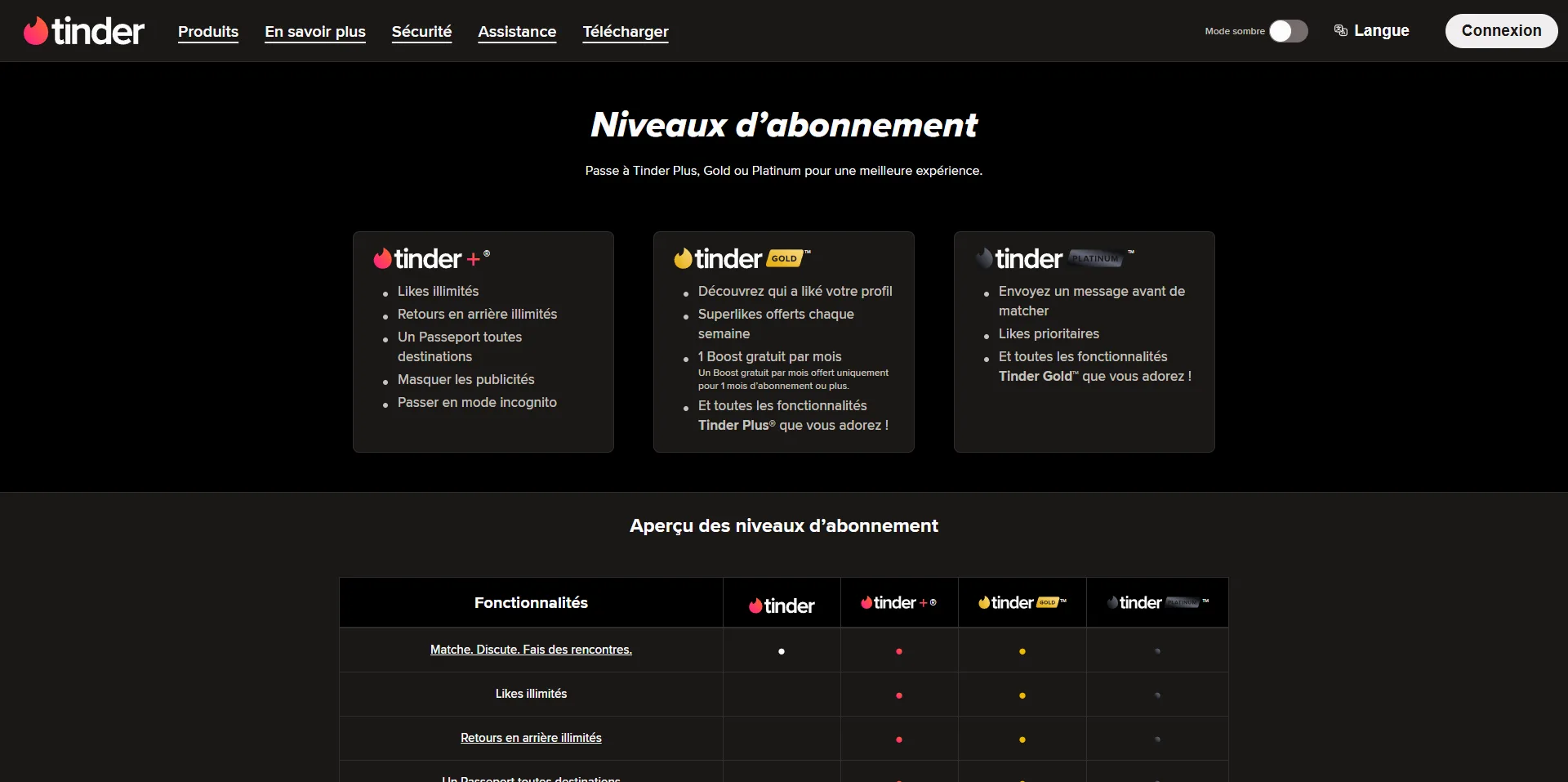Click the Tinder logo in the top navigation
The width and height of the screenshot is (1568, 782).
click(x=84, y=31)
